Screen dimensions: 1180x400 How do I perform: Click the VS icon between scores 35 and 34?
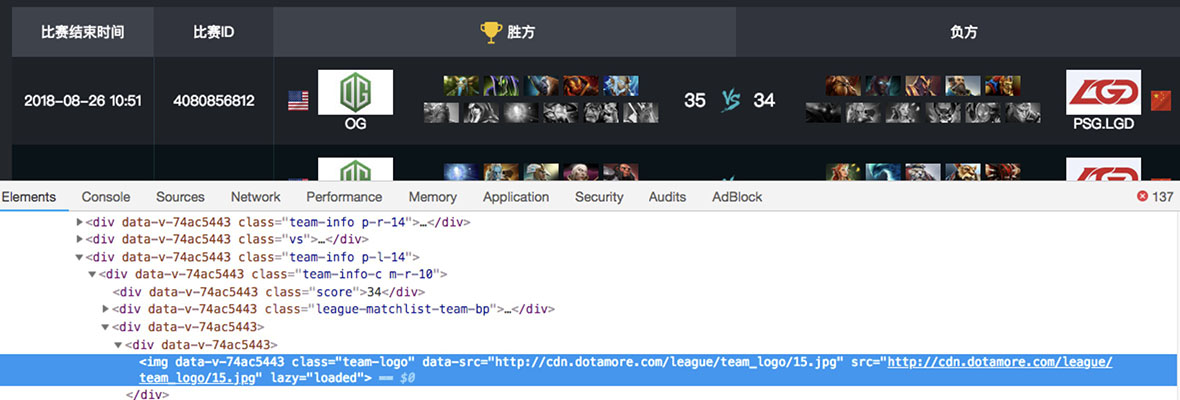pos(729,101)
